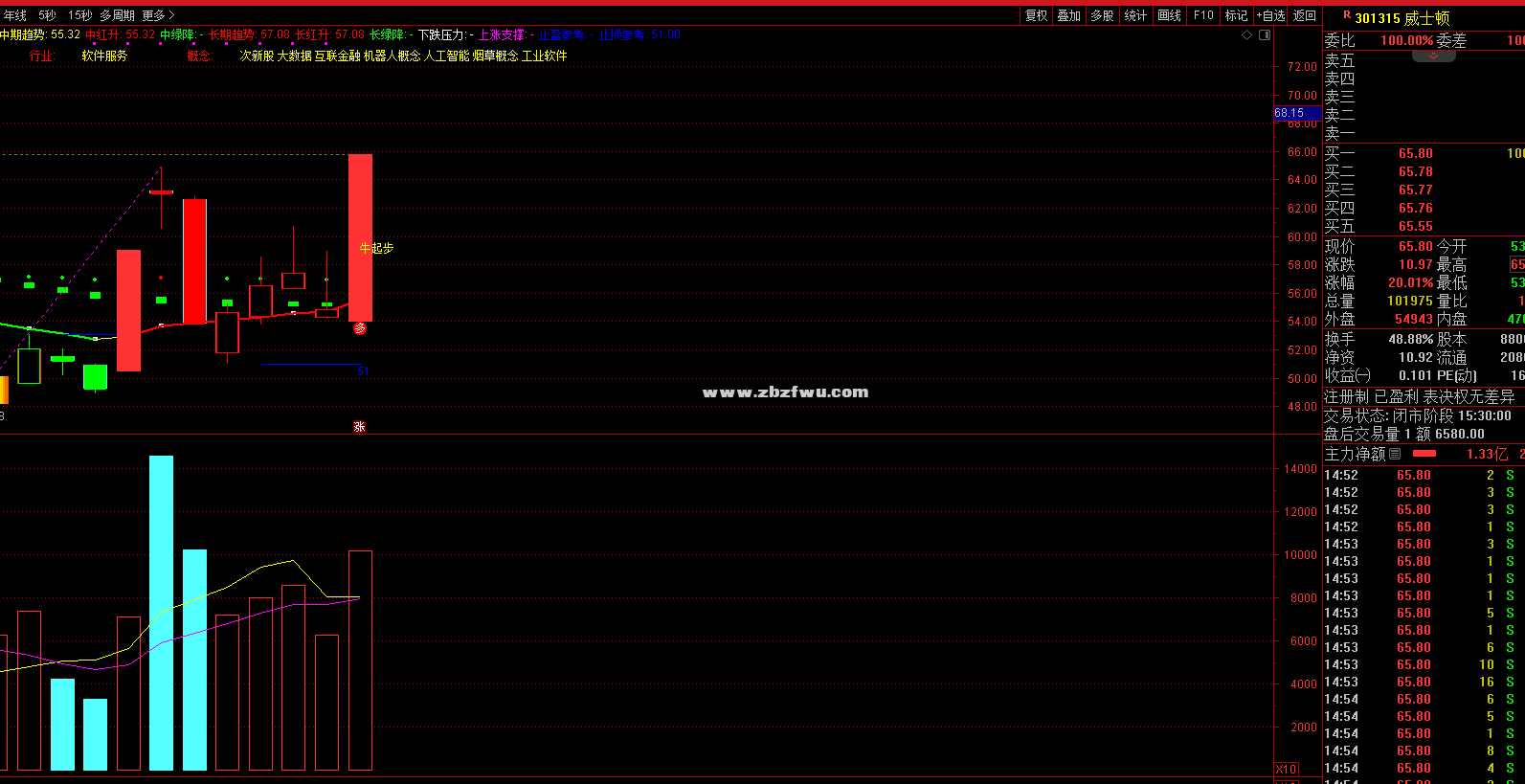The height and width of the screenshot is (784, 1525).
Task: Click concept tag 大数据
Action: coord(294,56)
